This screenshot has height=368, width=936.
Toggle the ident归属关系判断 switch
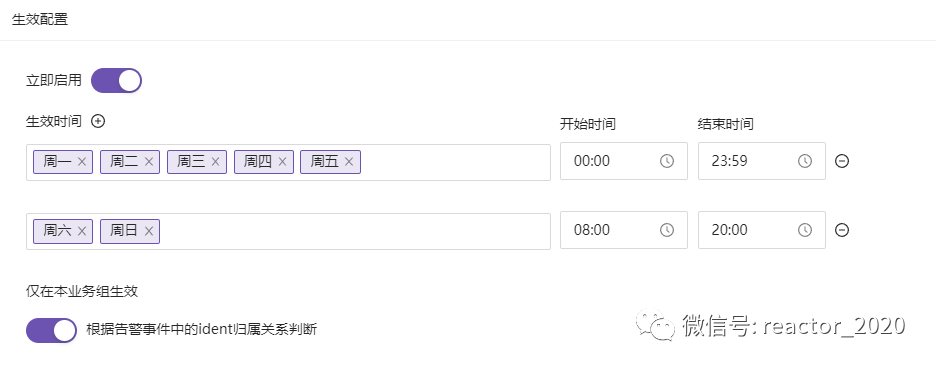[51, 330]
